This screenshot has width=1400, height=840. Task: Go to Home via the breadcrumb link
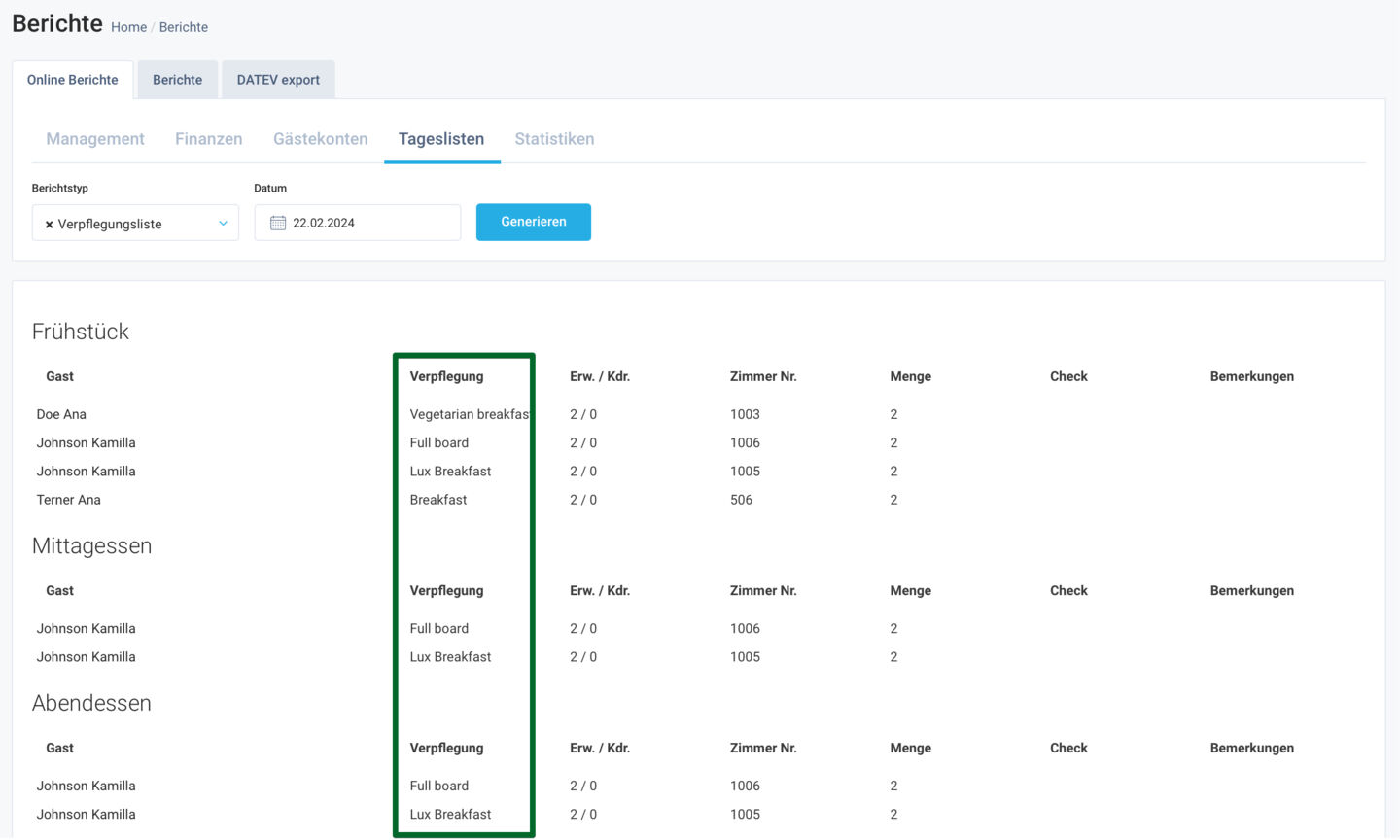point(128,27)
